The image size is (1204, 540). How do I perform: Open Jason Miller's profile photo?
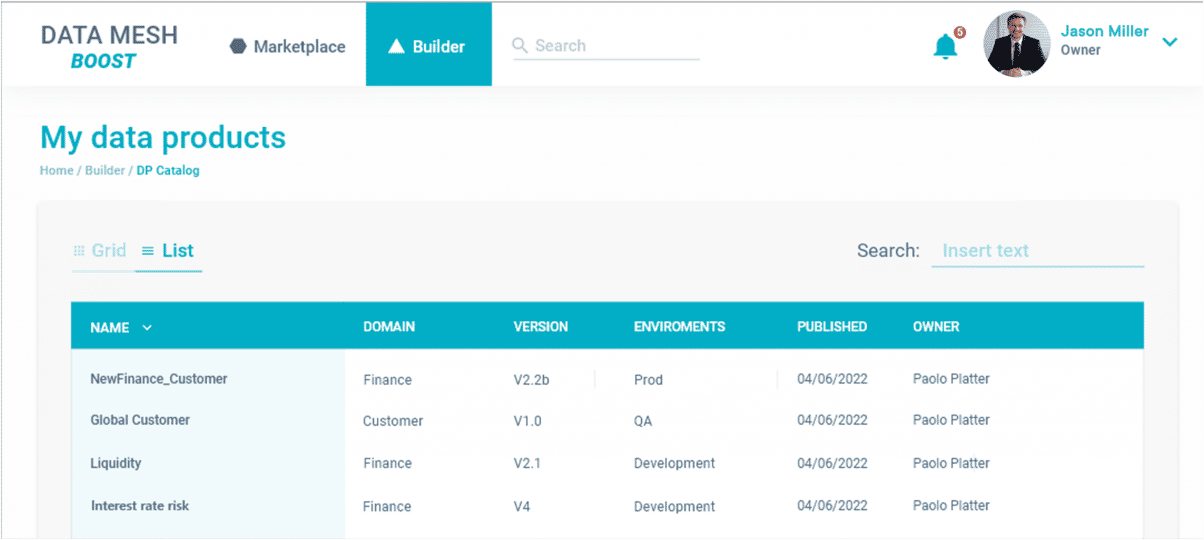[x=1017, y=44]
